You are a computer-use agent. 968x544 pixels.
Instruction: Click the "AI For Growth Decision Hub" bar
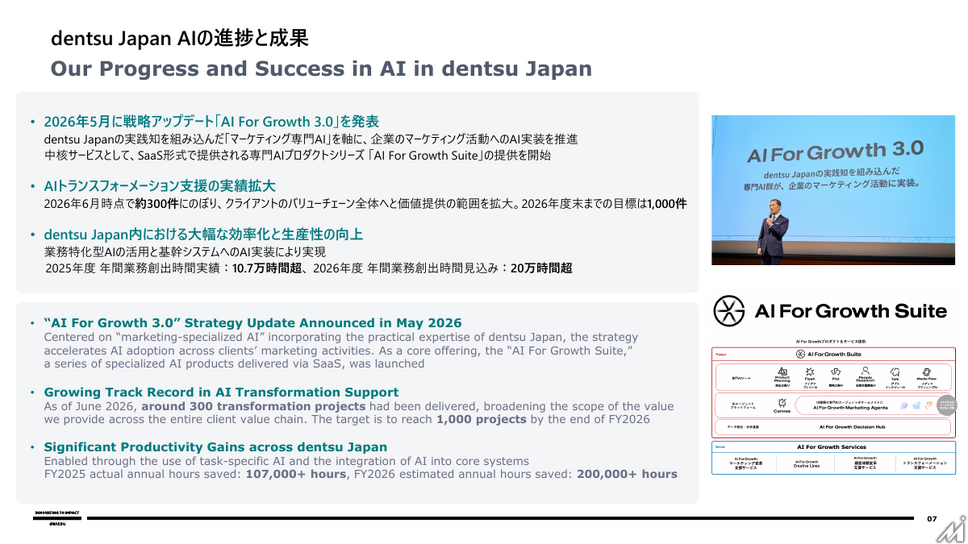pyautogui.click(x=833, y=427)
